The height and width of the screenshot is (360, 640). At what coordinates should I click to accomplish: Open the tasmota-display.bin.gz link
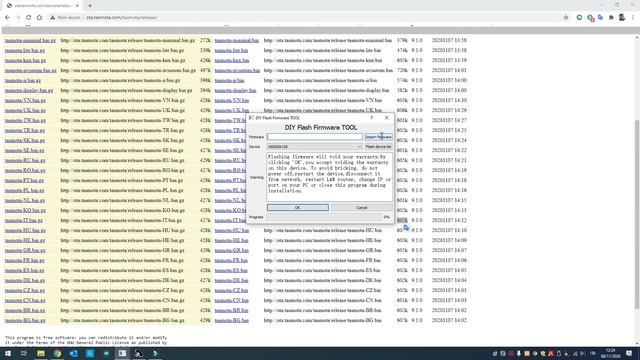tap(29, 90)
